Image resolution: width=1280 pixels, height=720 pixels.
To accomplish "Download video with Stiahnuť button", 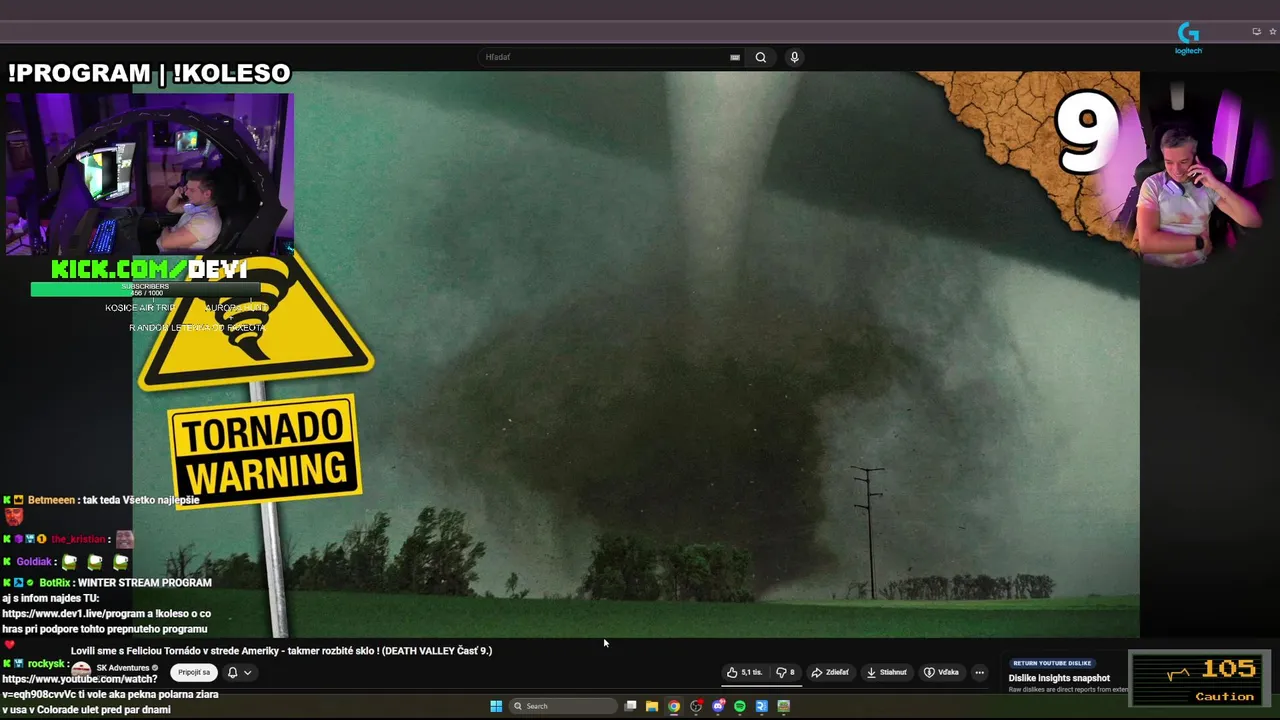I will (x=886, y=672).
